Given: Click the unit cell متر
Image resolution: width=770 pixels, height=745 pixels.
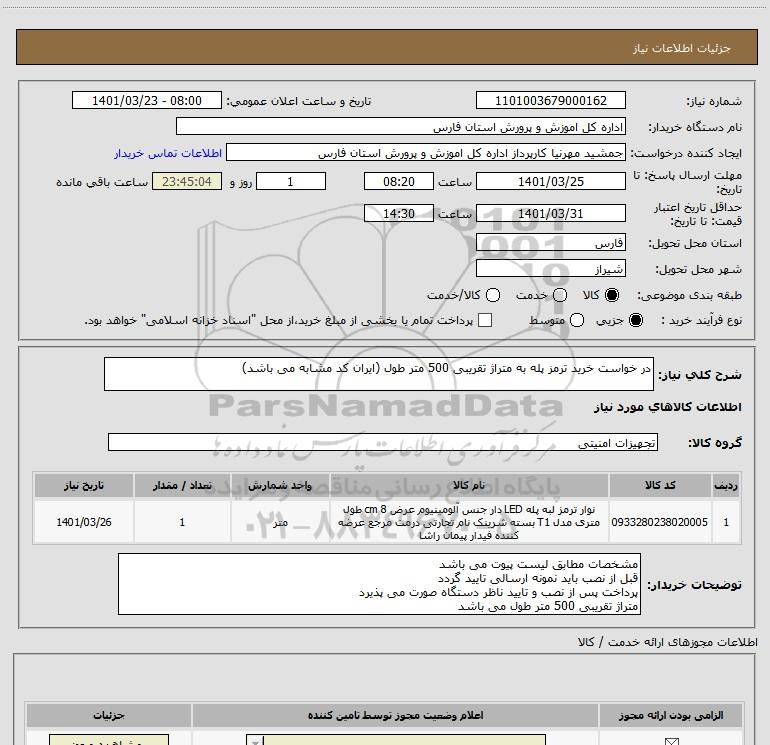Looking at the screenshot, I should point(280,522).
